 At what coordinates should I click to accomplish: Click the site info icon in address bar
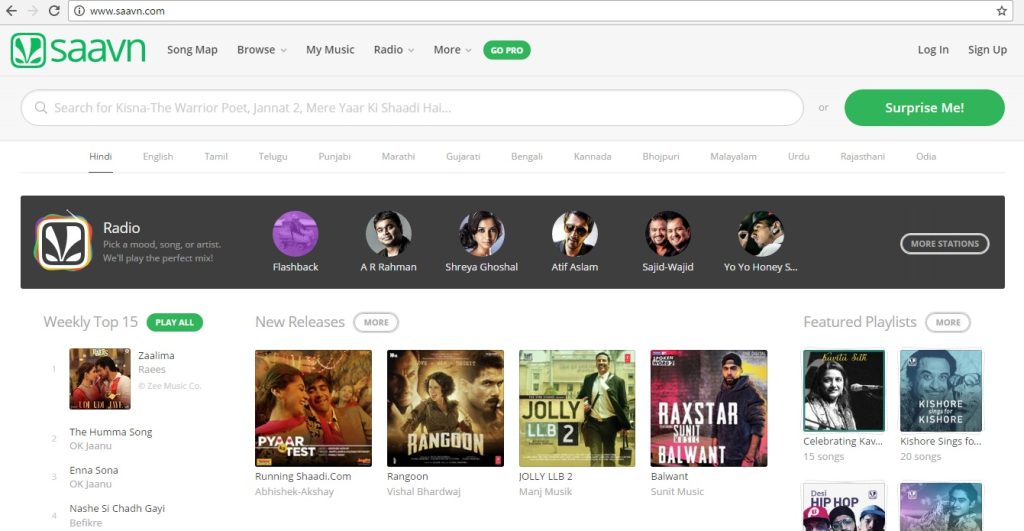pos(79,10)
